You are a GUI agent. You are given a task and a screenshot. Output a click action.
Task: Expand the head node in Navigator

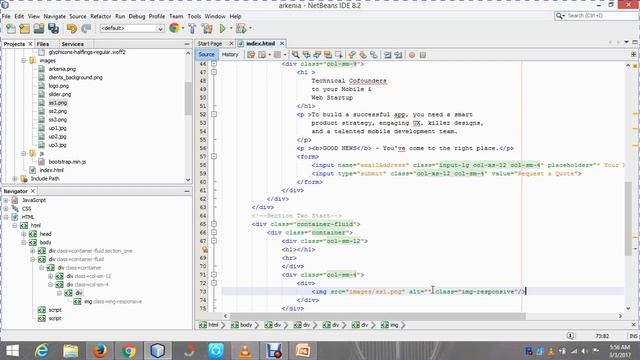point(24,234)
